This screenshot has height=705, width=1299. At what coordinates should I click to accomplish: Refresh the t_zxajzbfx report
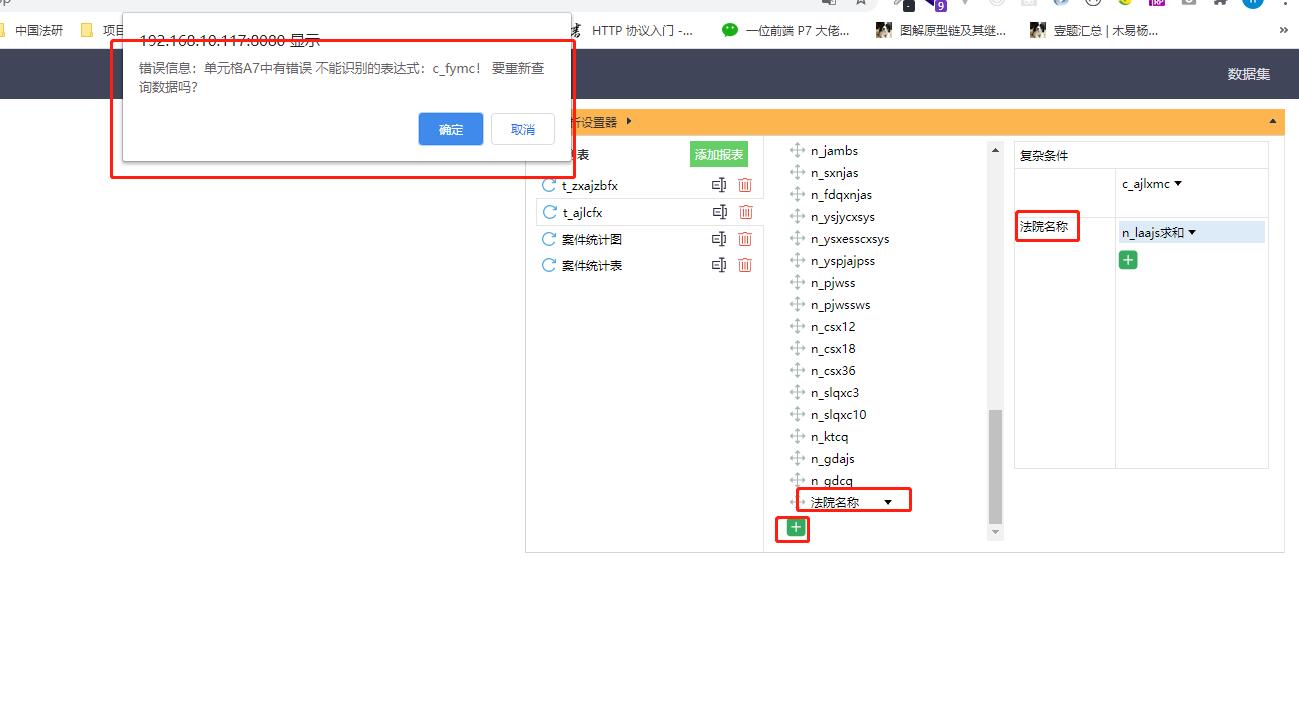point(549,185)
